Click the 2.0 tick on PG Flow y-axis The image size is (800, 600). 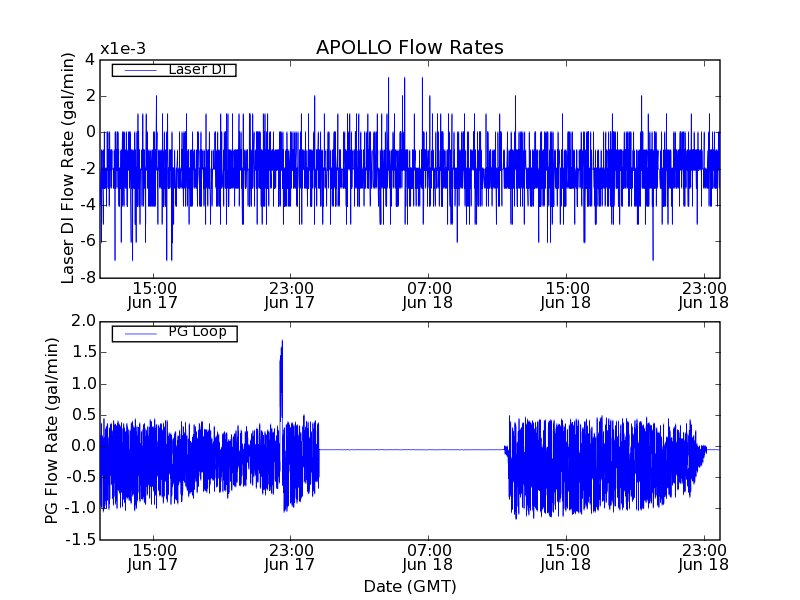pos(84,321)
